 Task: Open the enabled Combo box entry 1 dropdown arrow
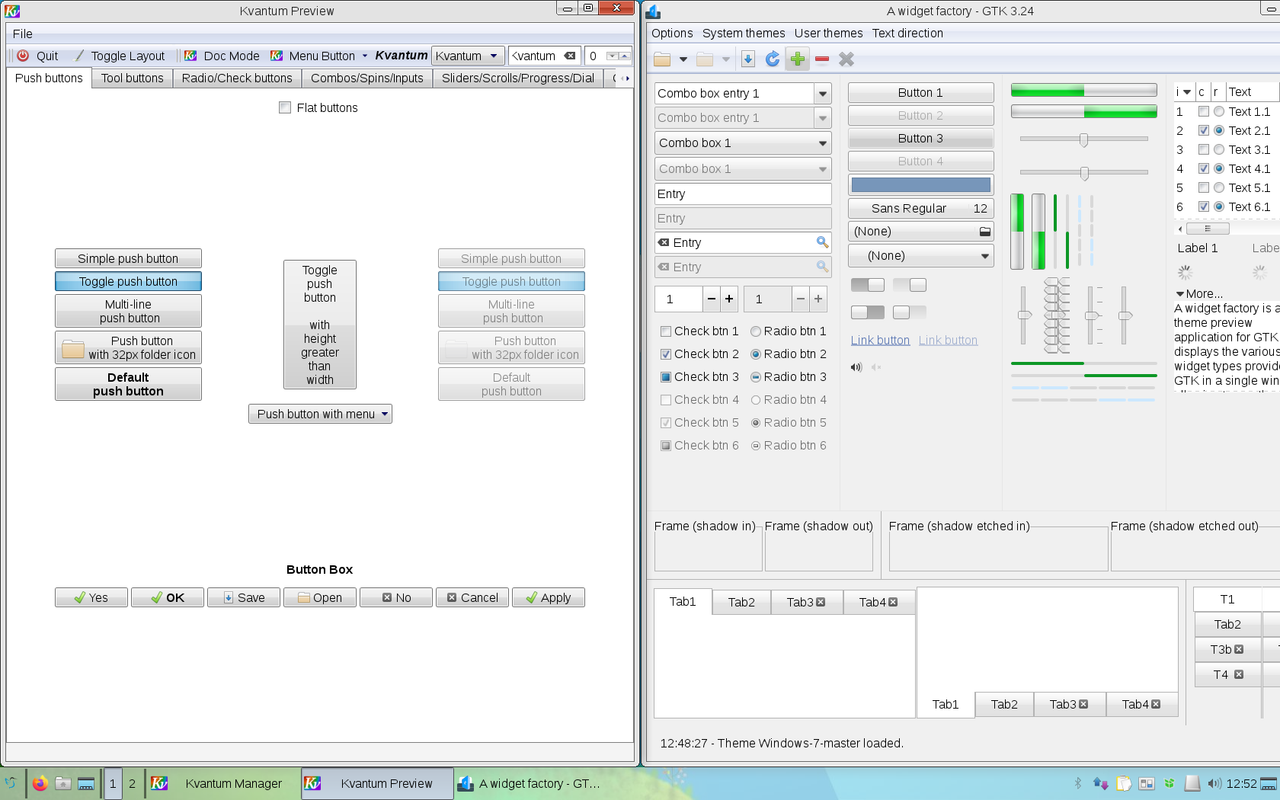822,93
